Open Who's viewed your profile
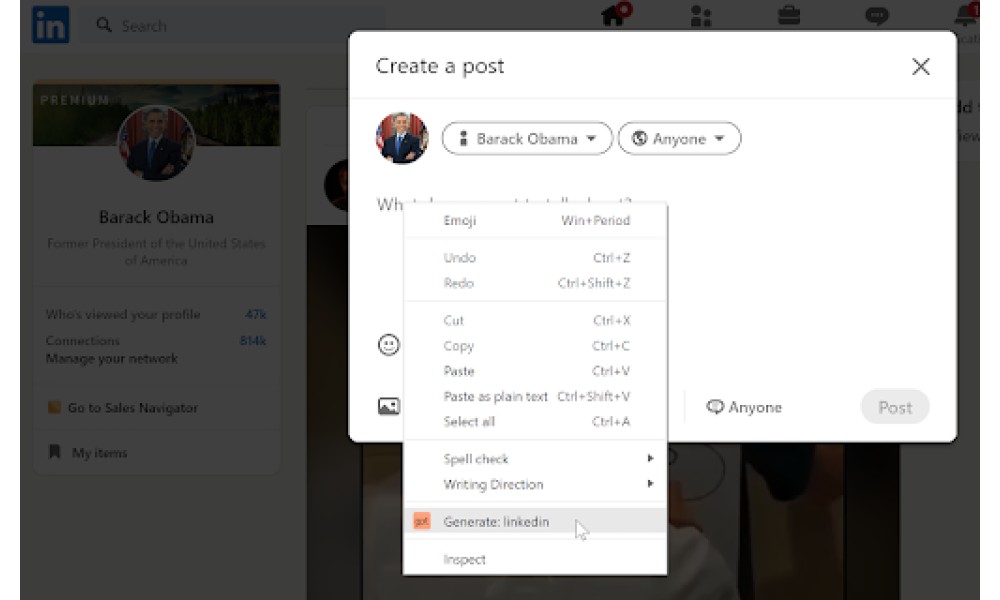 pos(123,314)
